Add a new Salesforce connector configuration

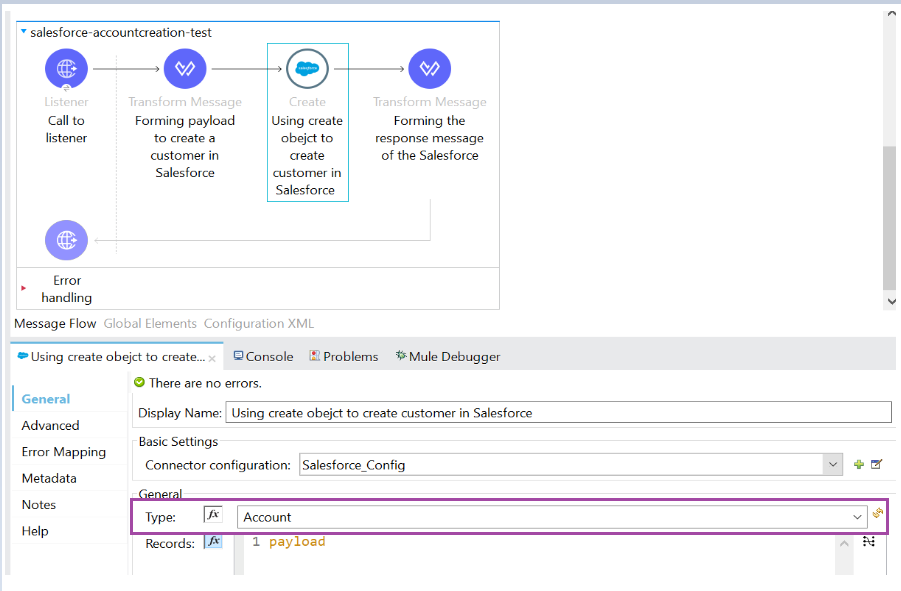coord(857,464)
